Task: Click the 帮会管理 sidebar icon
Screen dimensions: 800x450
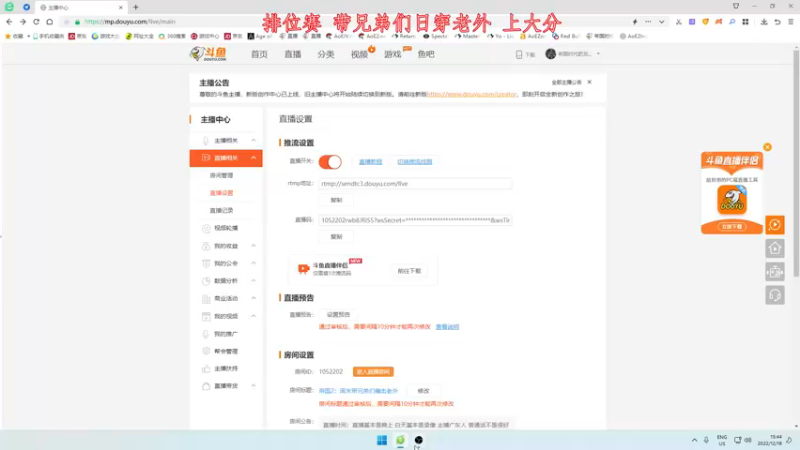Action: coord(206,351)
